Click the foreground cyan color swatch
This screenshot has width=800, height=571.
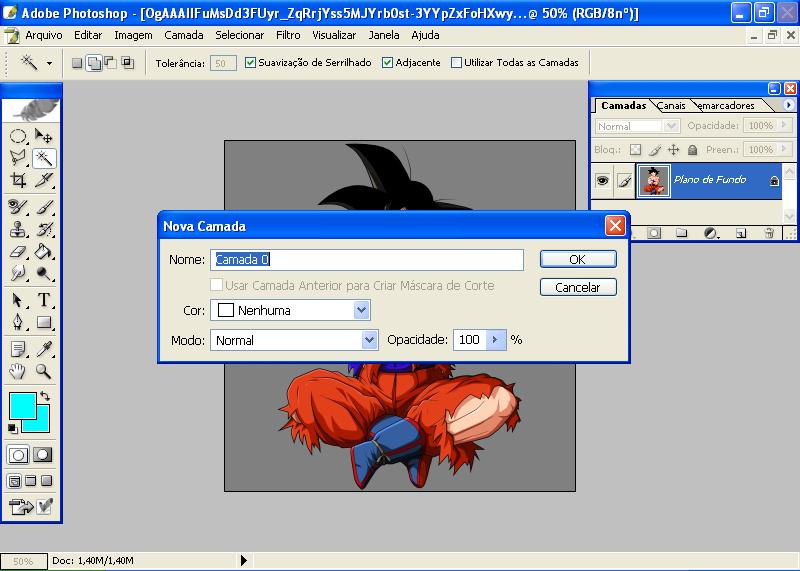[x=22, y=405]
